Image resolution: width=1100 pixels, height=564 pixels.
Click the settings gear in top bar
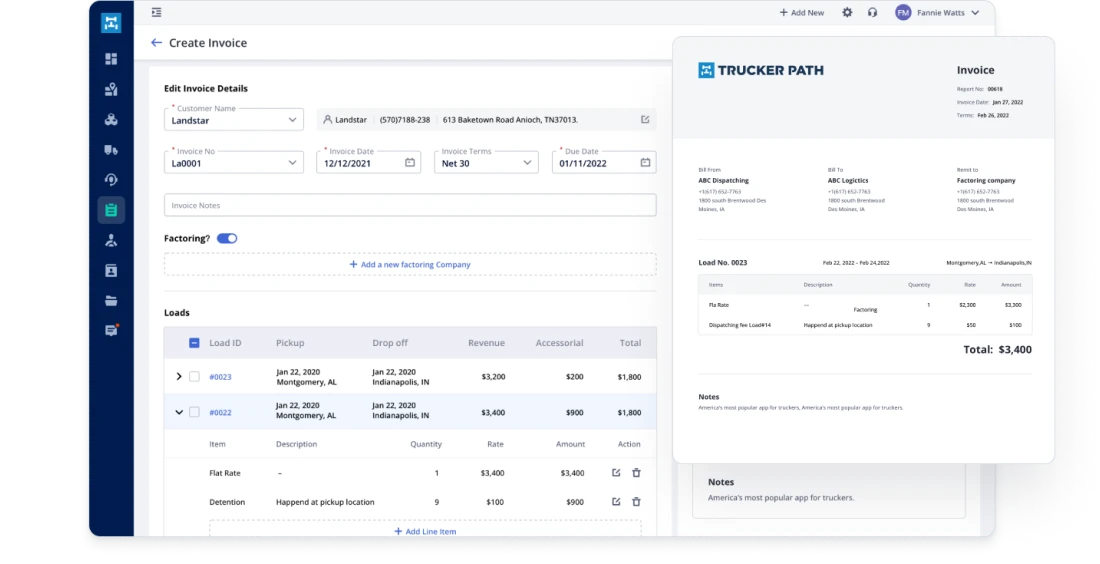pos(847,13)
